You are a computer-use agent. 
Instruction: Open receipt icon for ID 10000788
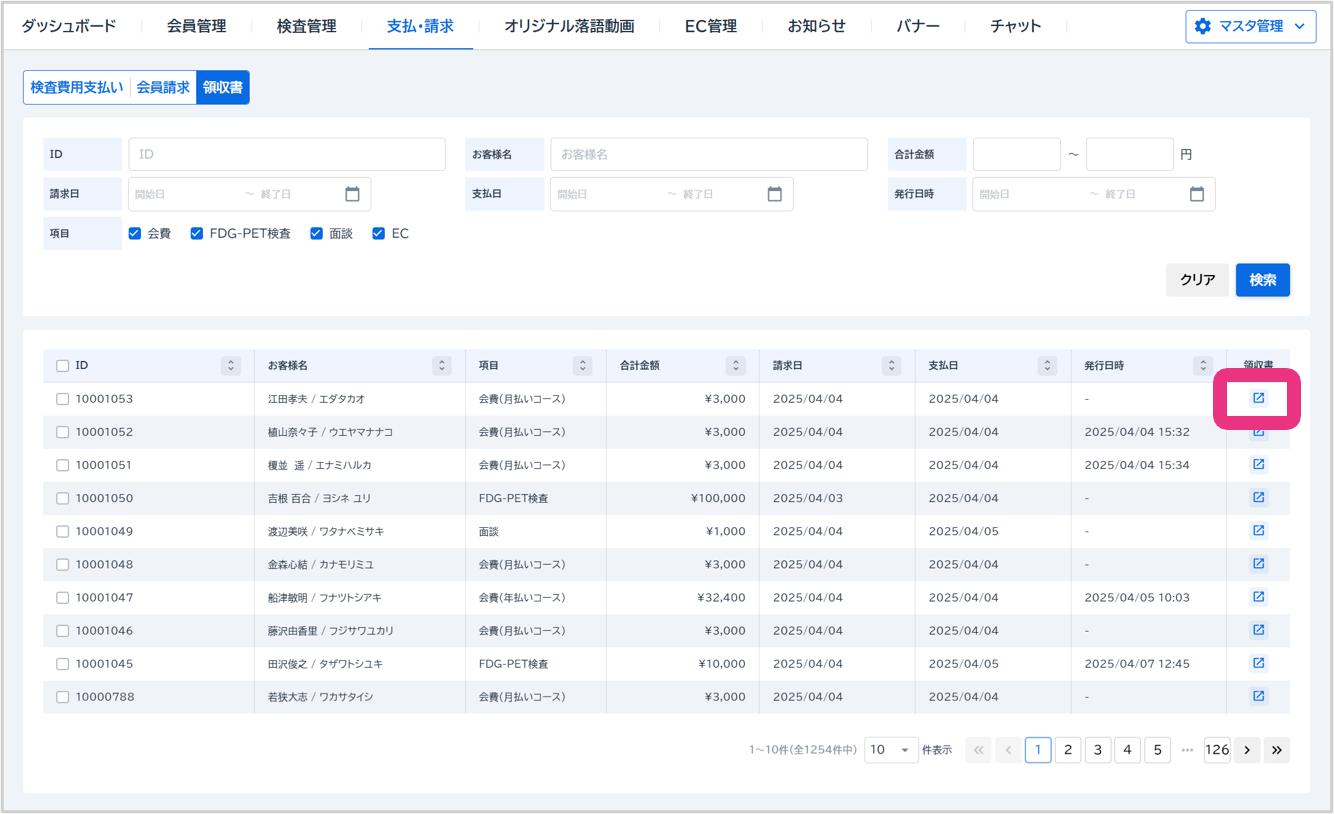(x=1258, y=696)
